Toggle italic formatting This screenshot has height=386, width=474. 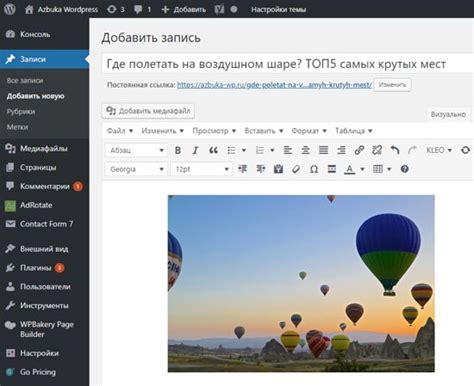195,150
